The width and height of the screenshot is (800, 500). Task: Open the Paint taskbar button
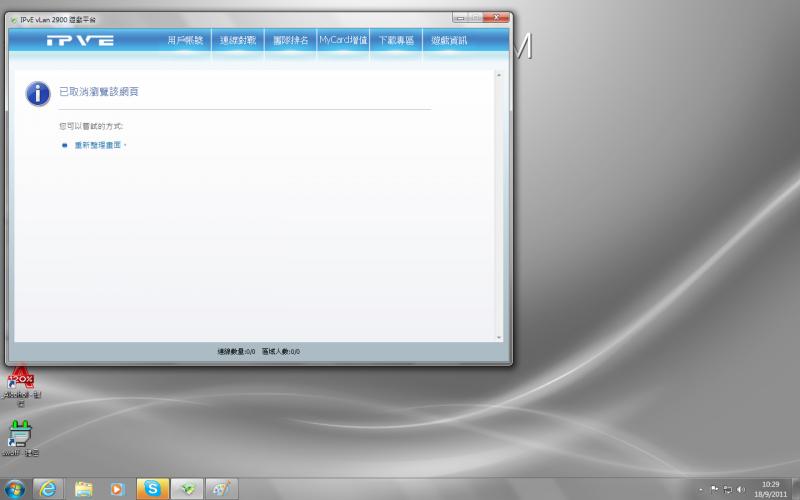pos(221,489)
